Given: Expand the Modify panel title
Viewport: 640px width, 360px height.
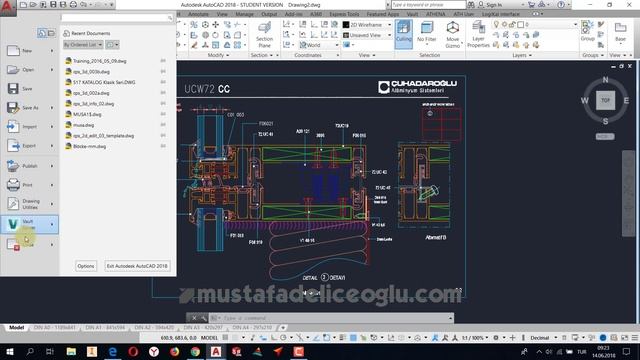Looking at the screenshot, I should [218, 55].
